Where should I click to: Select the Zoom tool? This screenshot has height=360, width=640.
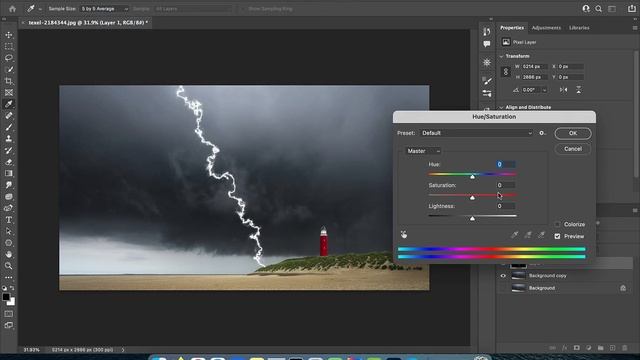tap(9, 266)
